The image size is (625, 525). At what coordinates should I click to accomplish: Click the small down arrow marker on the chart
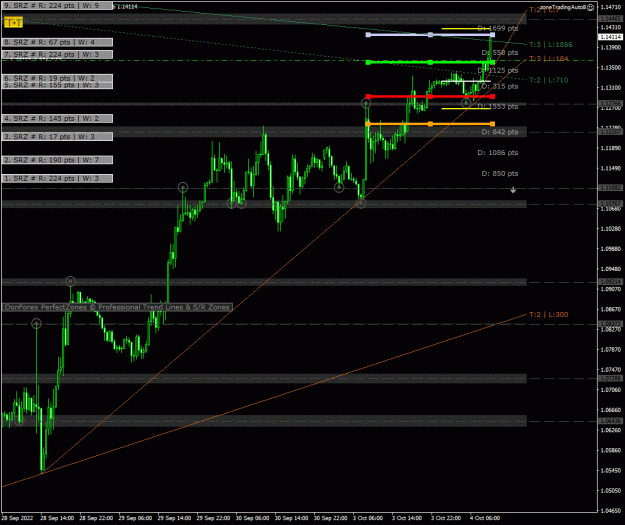point(513,191)
